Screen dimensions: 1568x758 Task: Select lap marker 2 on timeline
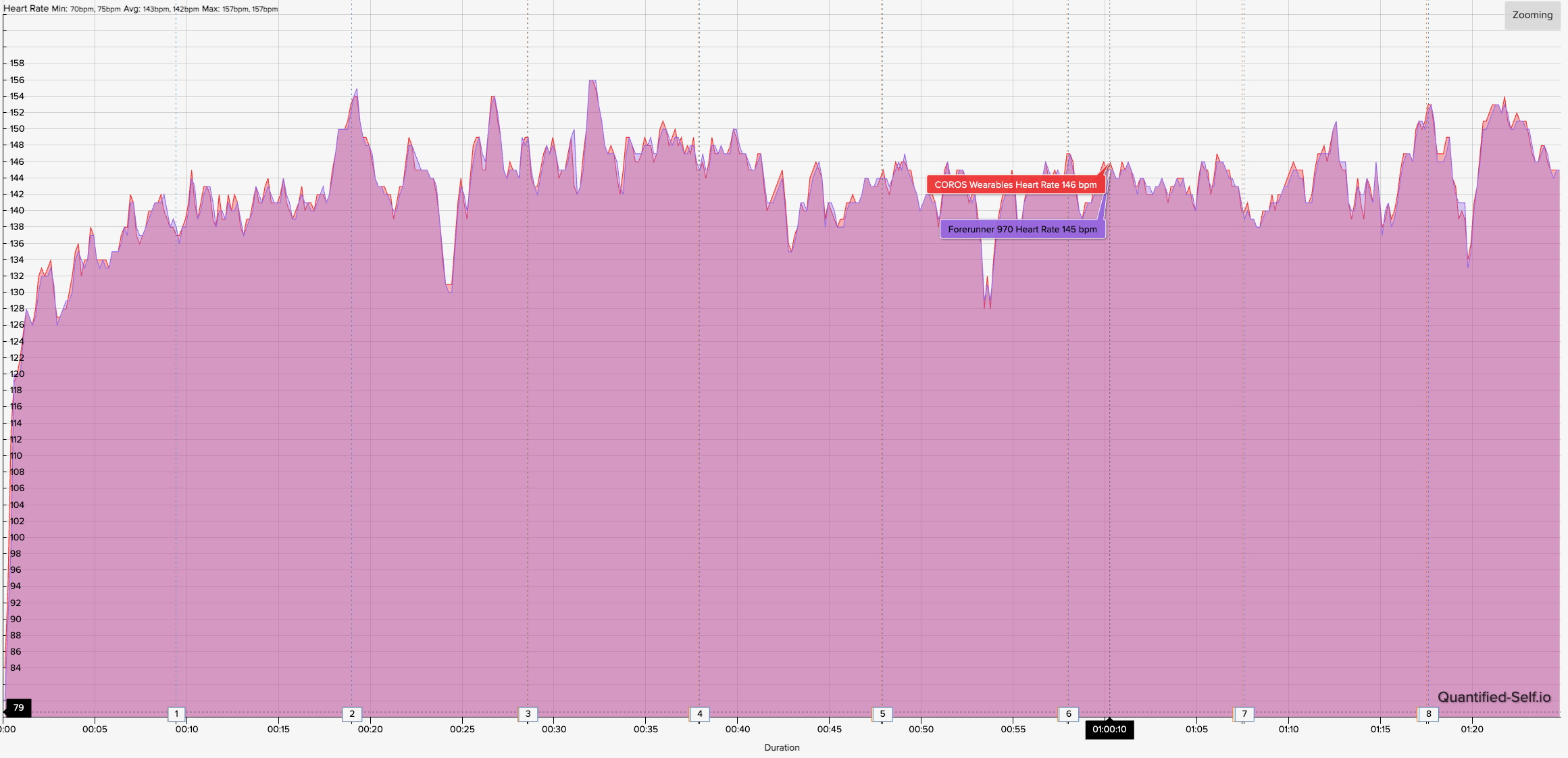pyautogui.click(x=351, y=713)
